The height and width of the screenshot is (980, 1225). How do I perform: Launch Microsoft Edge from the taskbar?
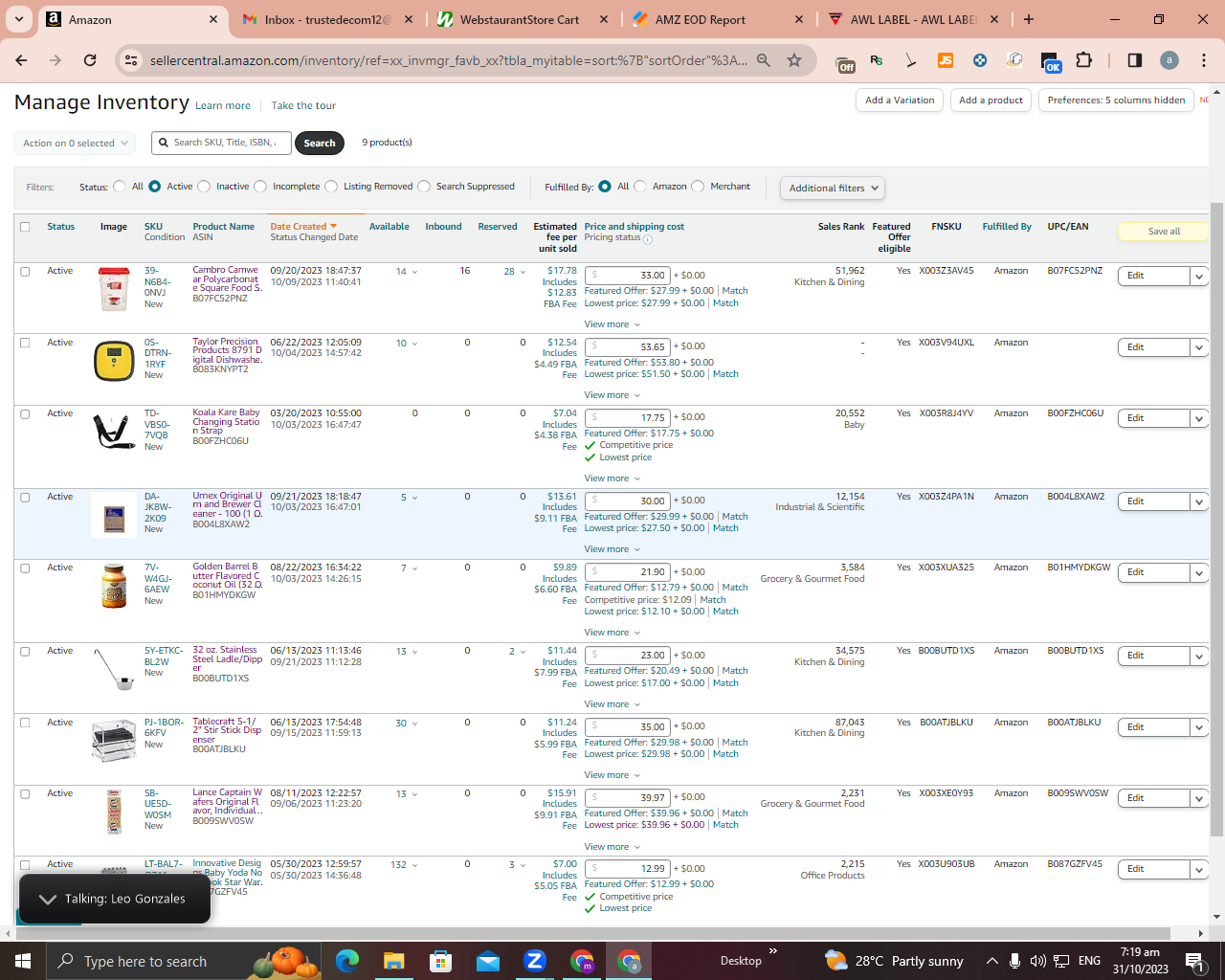tap(346, 961)
